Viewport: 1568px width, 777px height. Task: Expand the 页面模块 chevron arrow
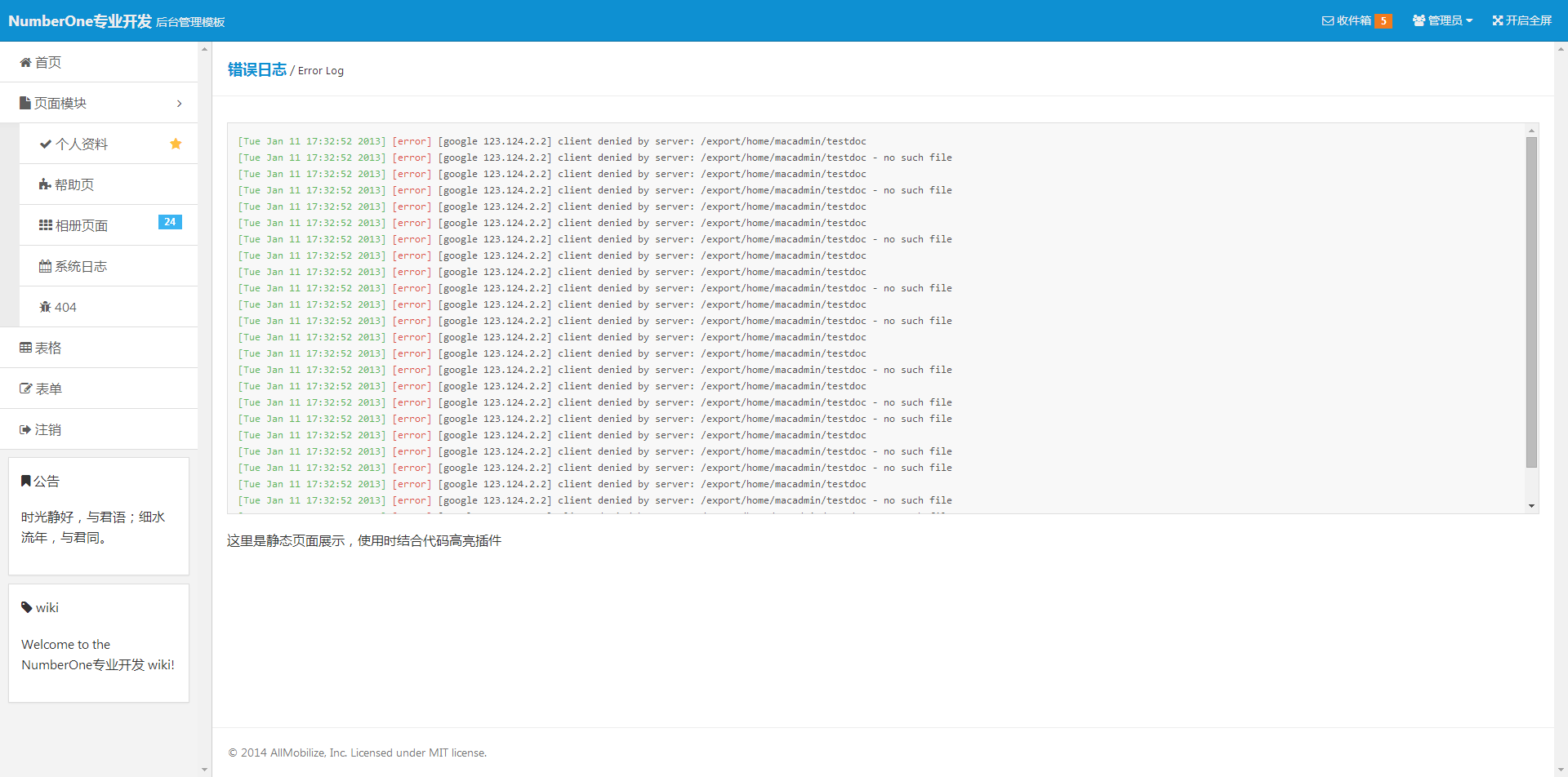coord(179,104)
